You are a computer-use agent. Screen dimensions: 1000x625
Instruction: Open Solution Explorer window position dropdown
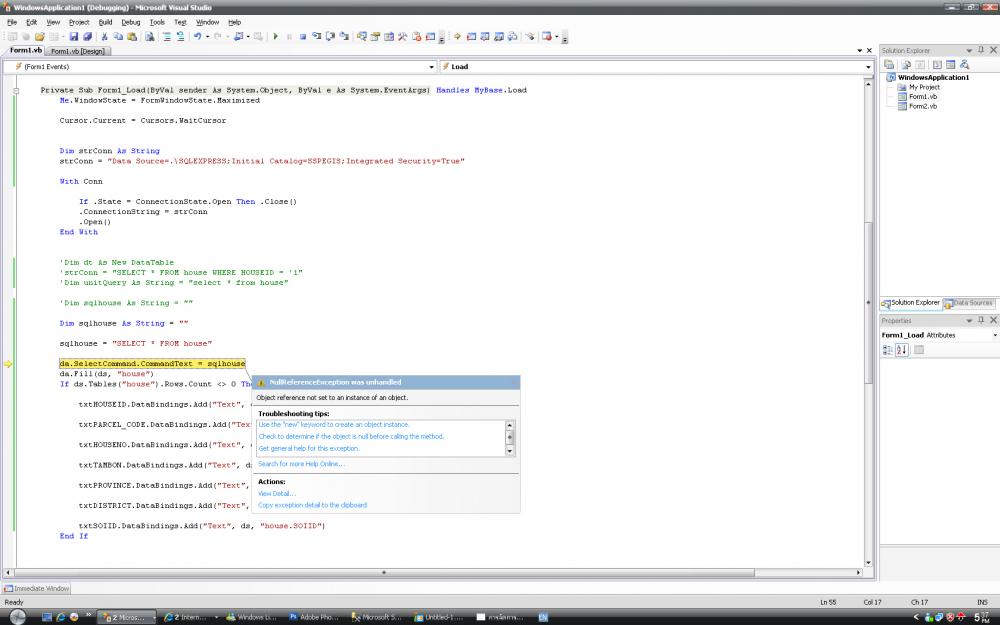point(969,50)
